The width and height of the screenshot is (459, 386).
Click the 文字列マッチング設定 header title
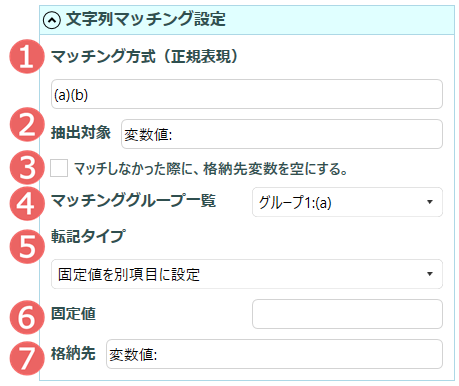pos(146,19)
